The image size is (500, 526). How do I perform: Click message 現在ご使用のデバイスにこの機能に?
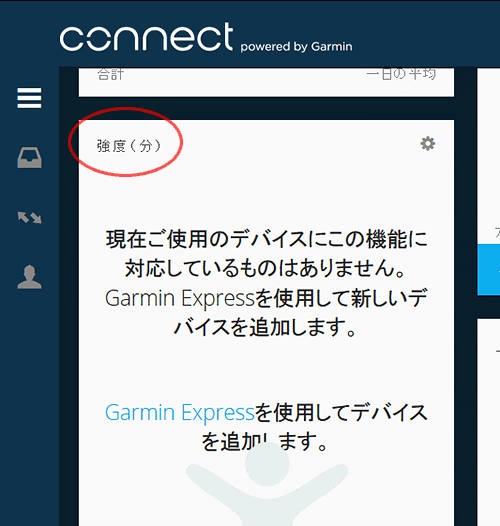(266, 239)
